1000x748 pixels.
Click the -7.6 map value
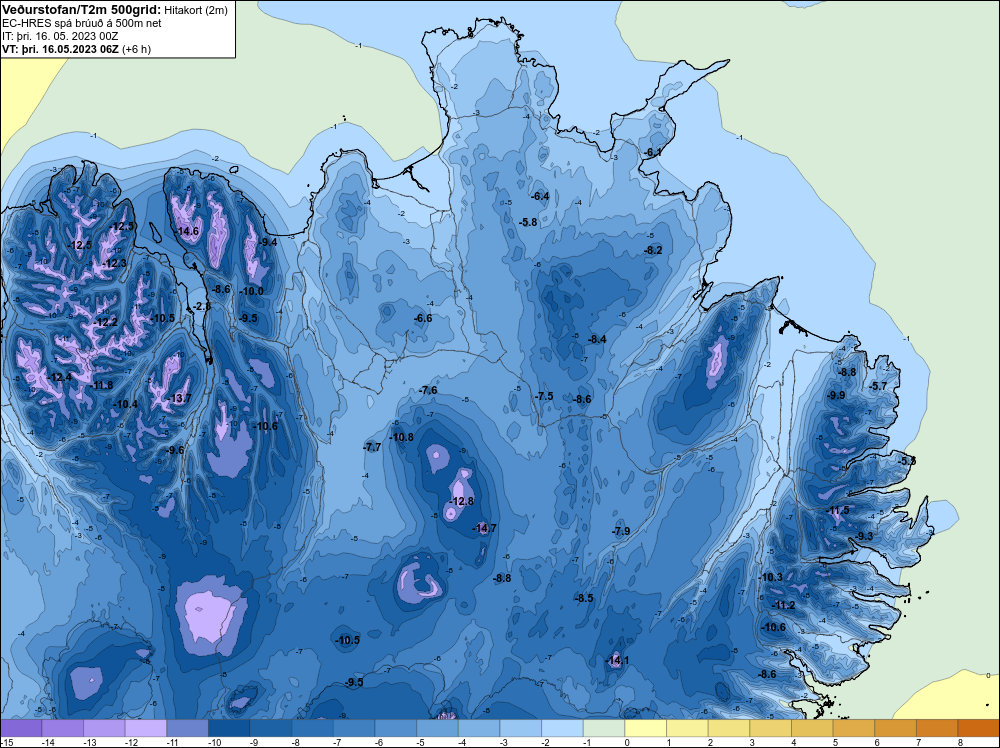pyautogui.click(x=427, y=390)
